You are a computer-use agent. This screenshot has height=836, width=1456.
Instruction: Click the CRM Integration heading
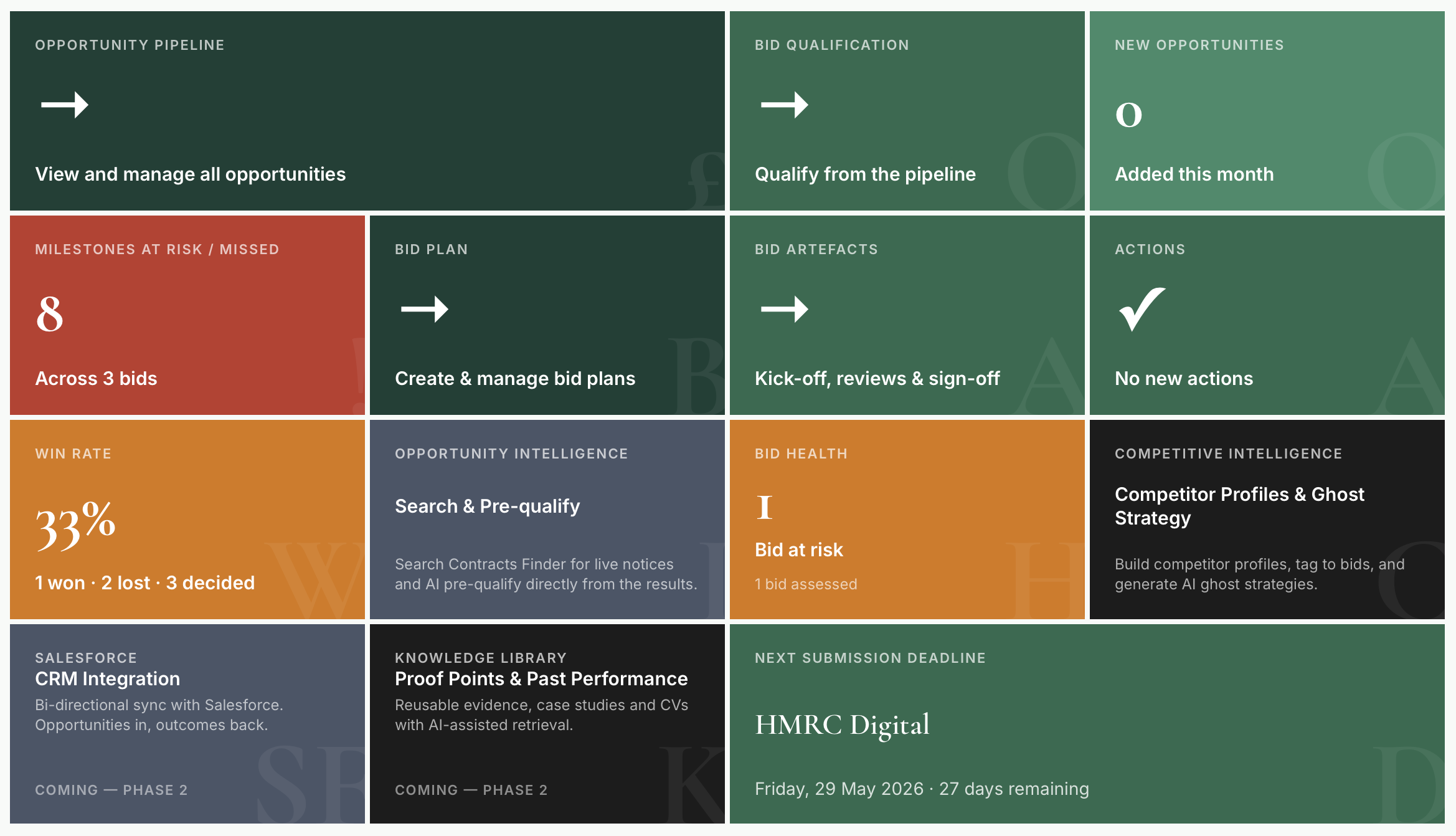108,678
